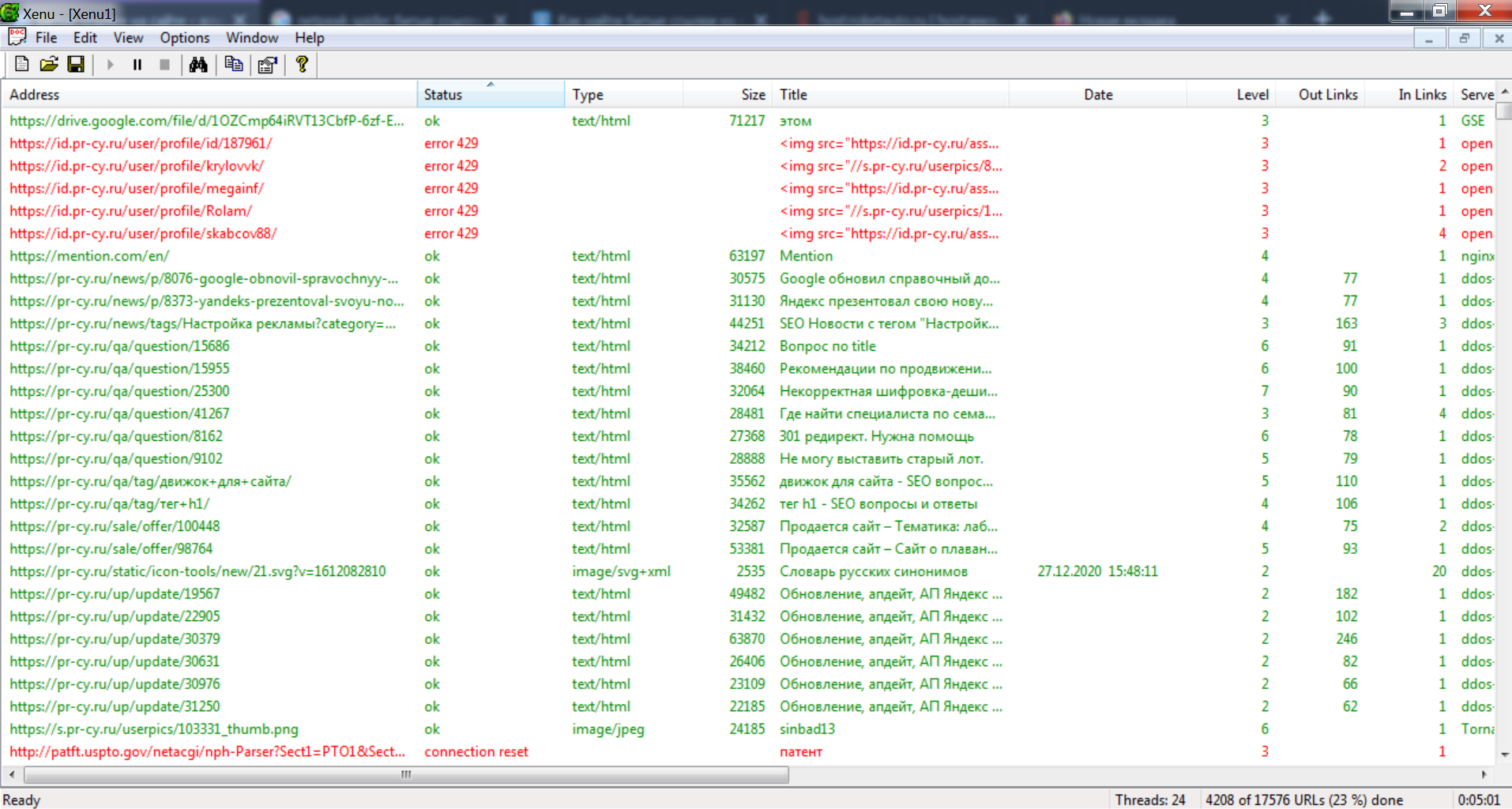Open the File menu
Viewport: 1512px width, 809px height.
(x=46, y=38)
